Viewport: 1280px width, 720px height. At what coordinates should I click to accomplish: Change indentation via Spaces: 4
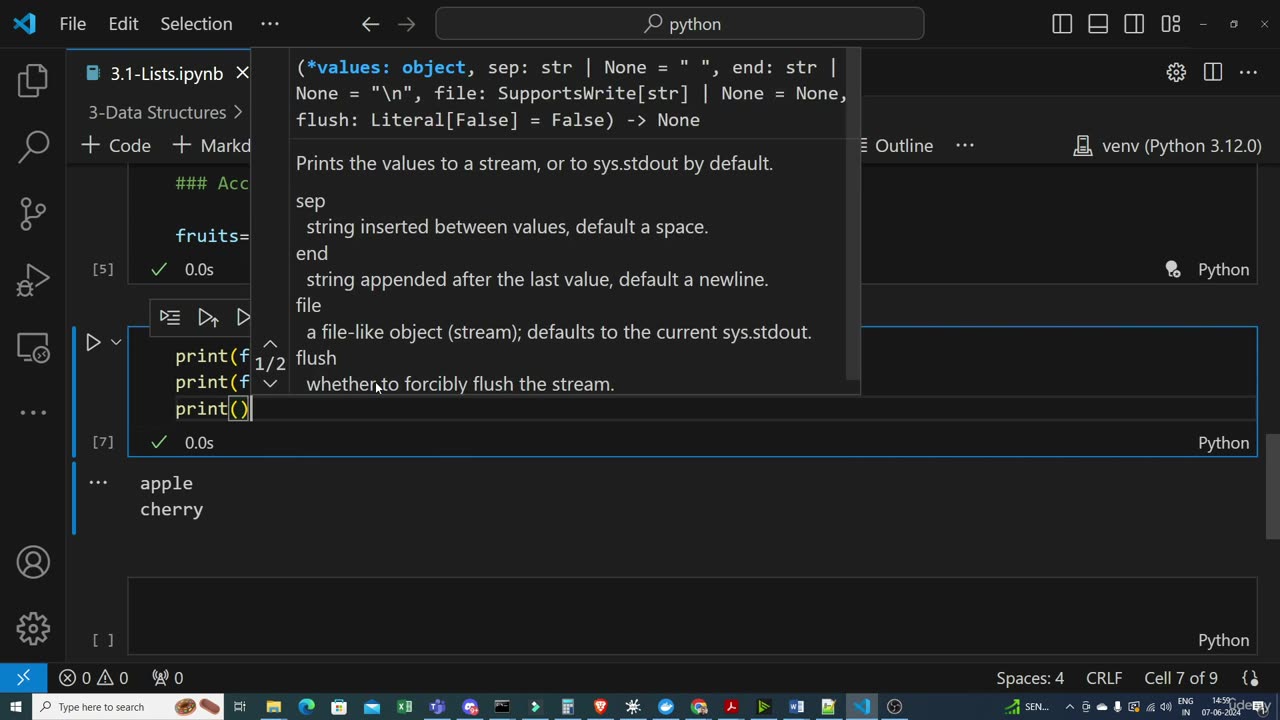(1030, 678)
